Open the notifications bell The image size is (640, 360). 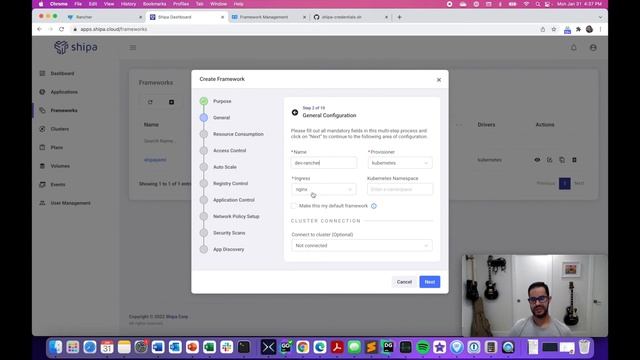point(573,48)
